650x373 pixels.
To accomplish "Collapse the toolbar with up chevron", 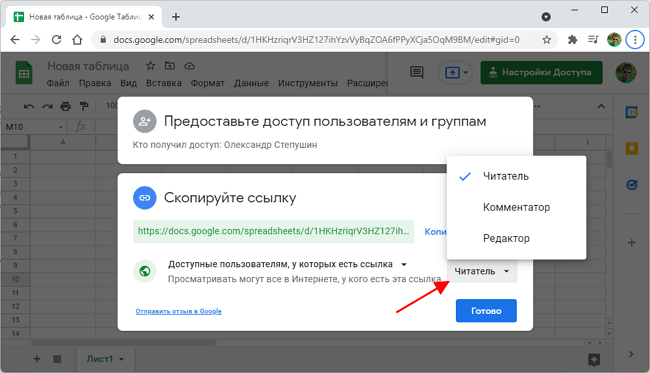I will point(601,107).
